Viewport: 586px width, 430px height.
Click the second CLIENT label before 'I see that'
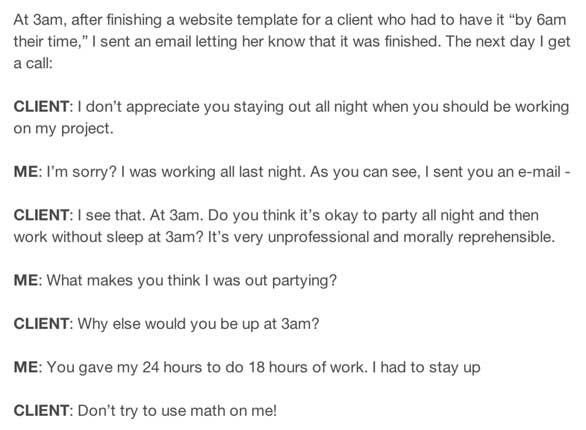[x=41, y=215]
